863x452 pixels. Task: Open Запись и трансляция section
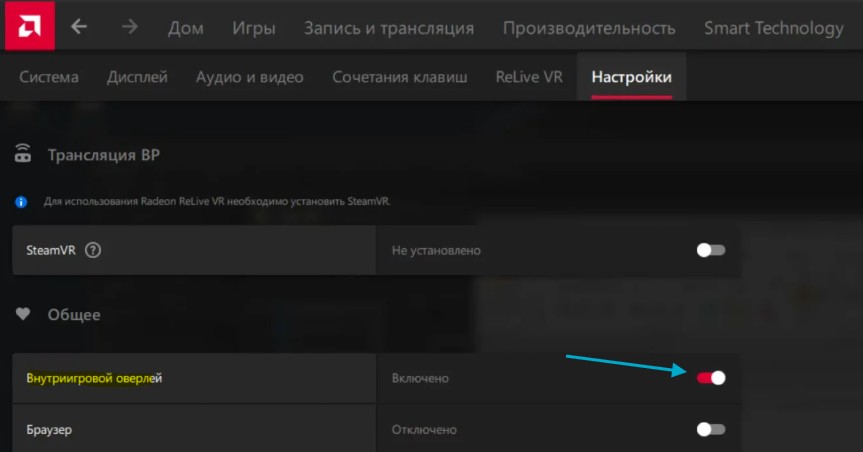coord(389,28)
